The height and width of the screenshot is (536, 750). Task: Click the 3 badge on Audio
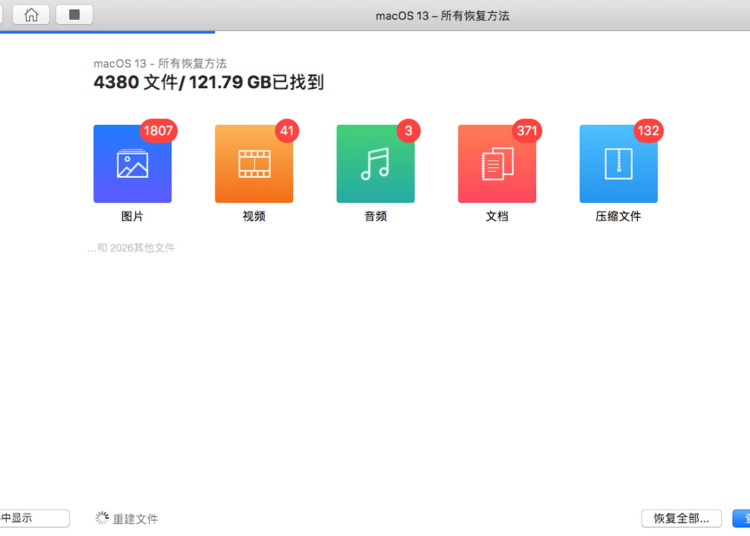click(x=408, y=131)
